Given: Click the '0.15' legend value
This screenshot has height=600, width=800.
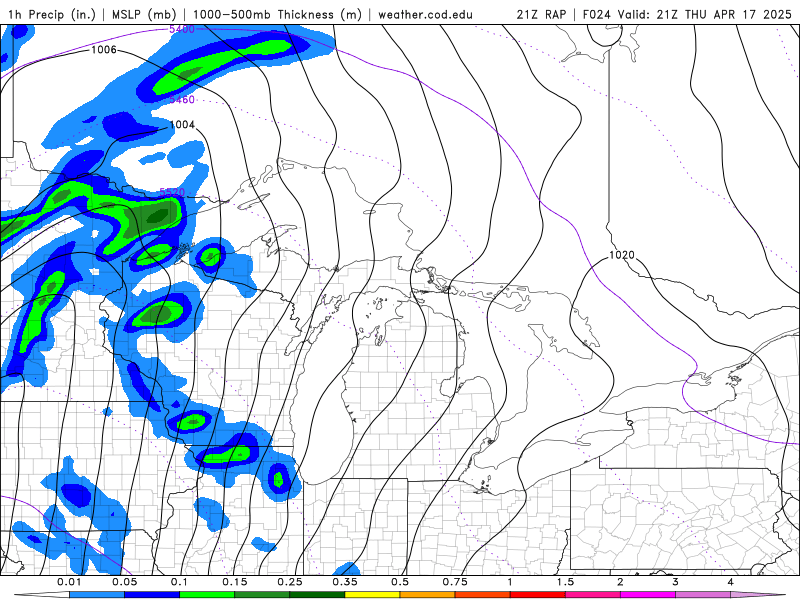Looking at the screenshot, I should pyautogui.click(x=235, y=582).
